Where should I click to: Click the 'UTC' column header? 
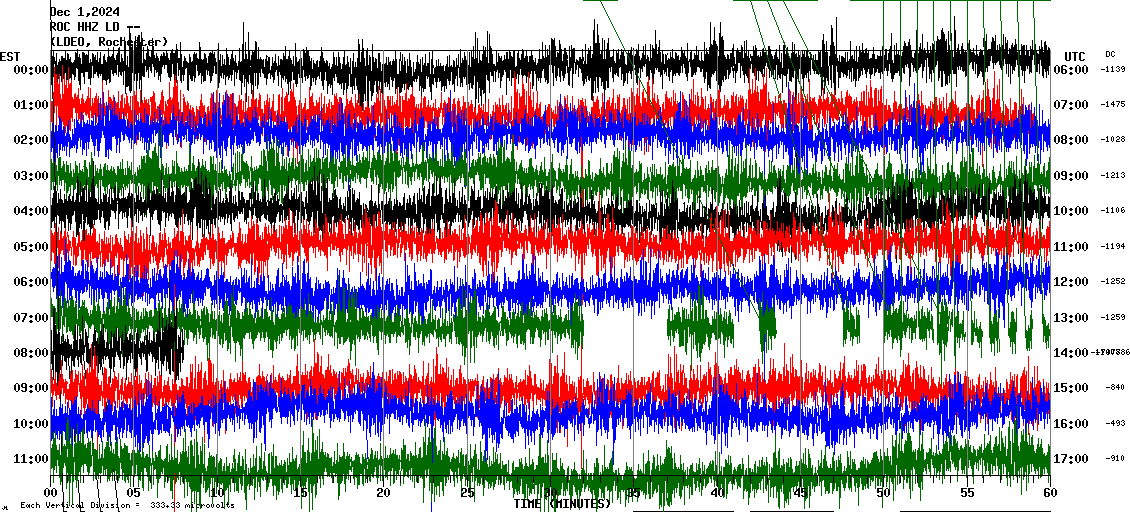pos(1075,56)
